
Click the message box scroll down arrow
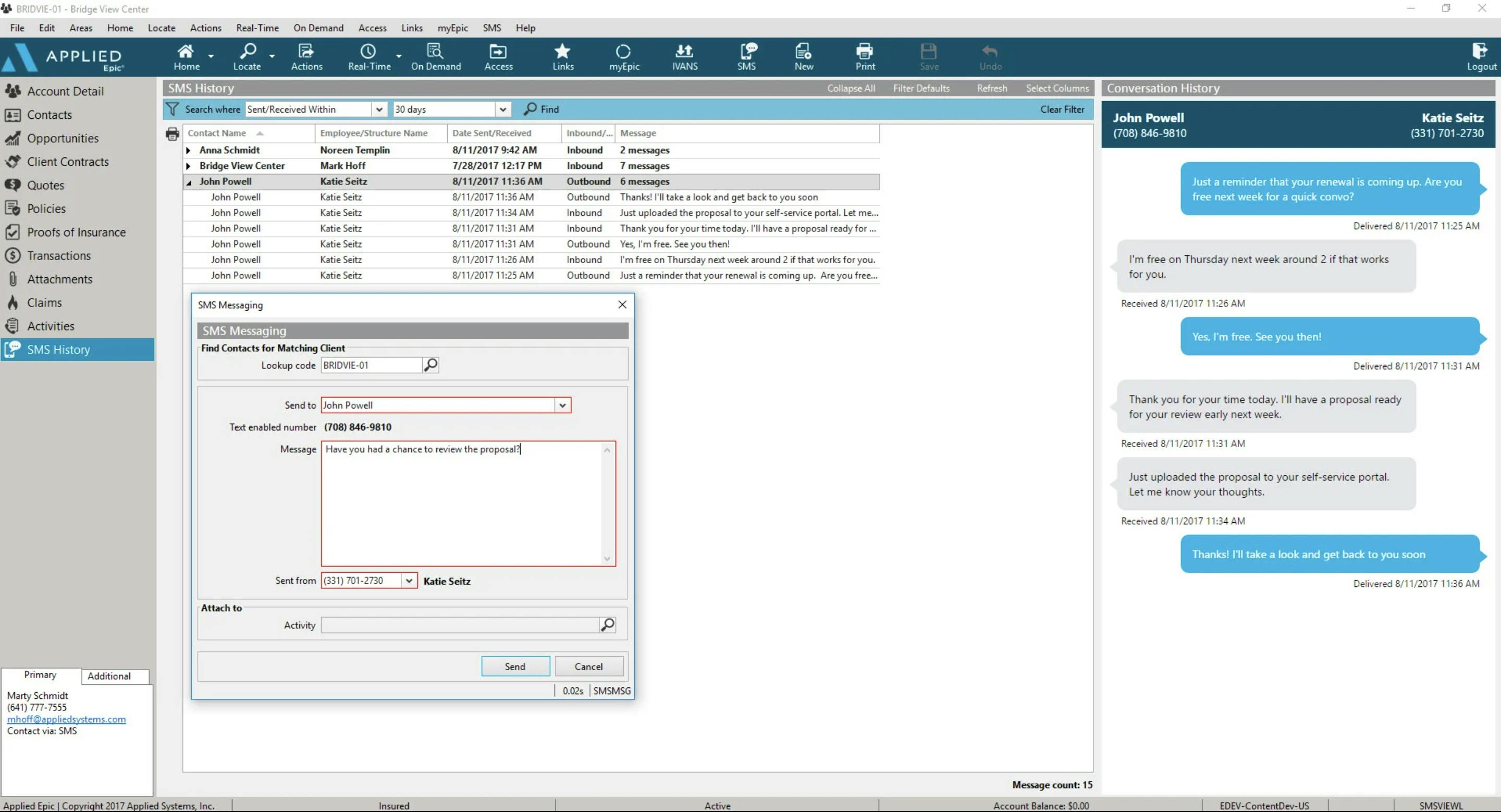tap(607, 559)
